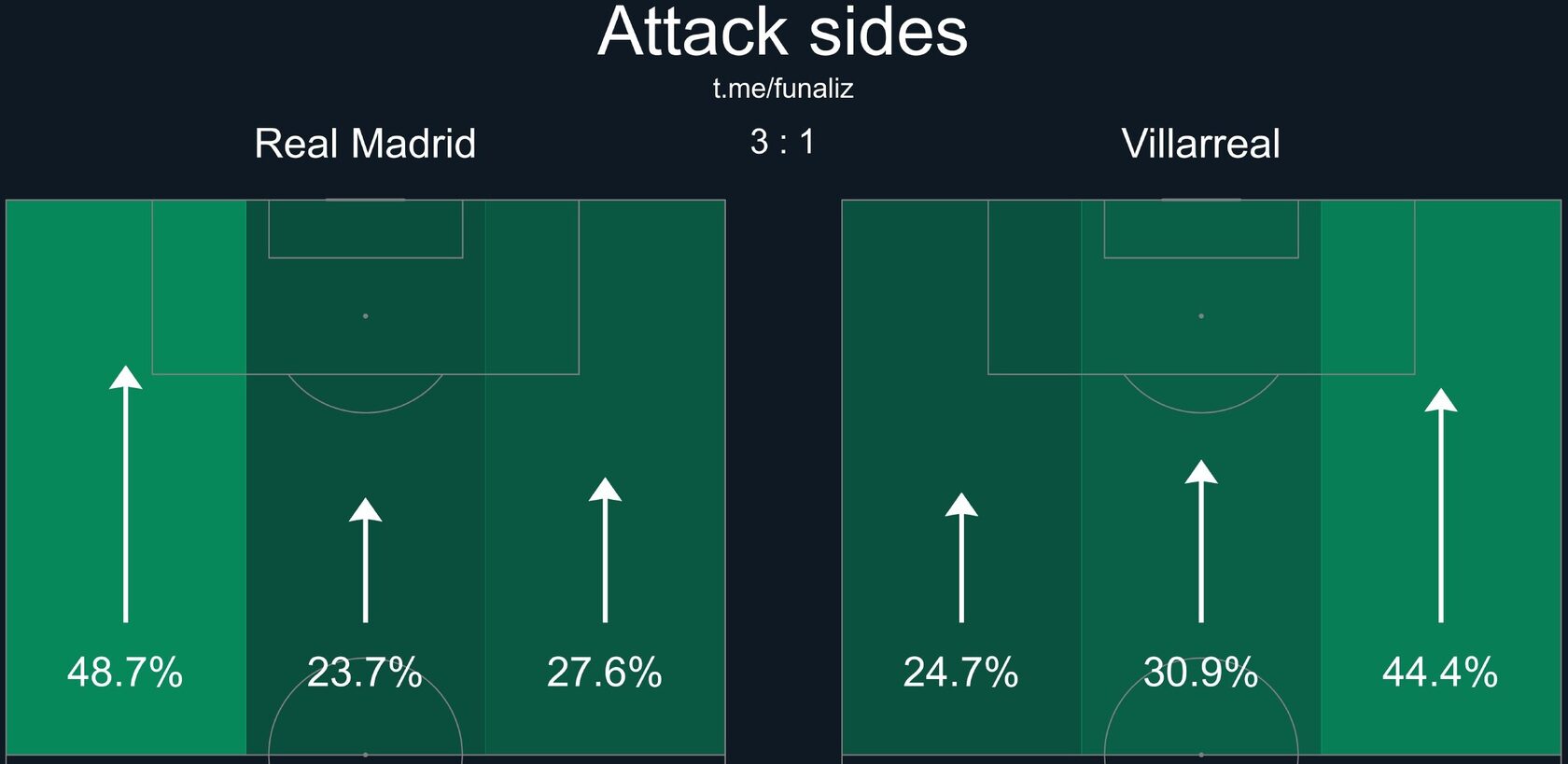This screenshot has width=1568, height=764.
Task: Click the 30.9% percentage label
Action: [1201, 673]
